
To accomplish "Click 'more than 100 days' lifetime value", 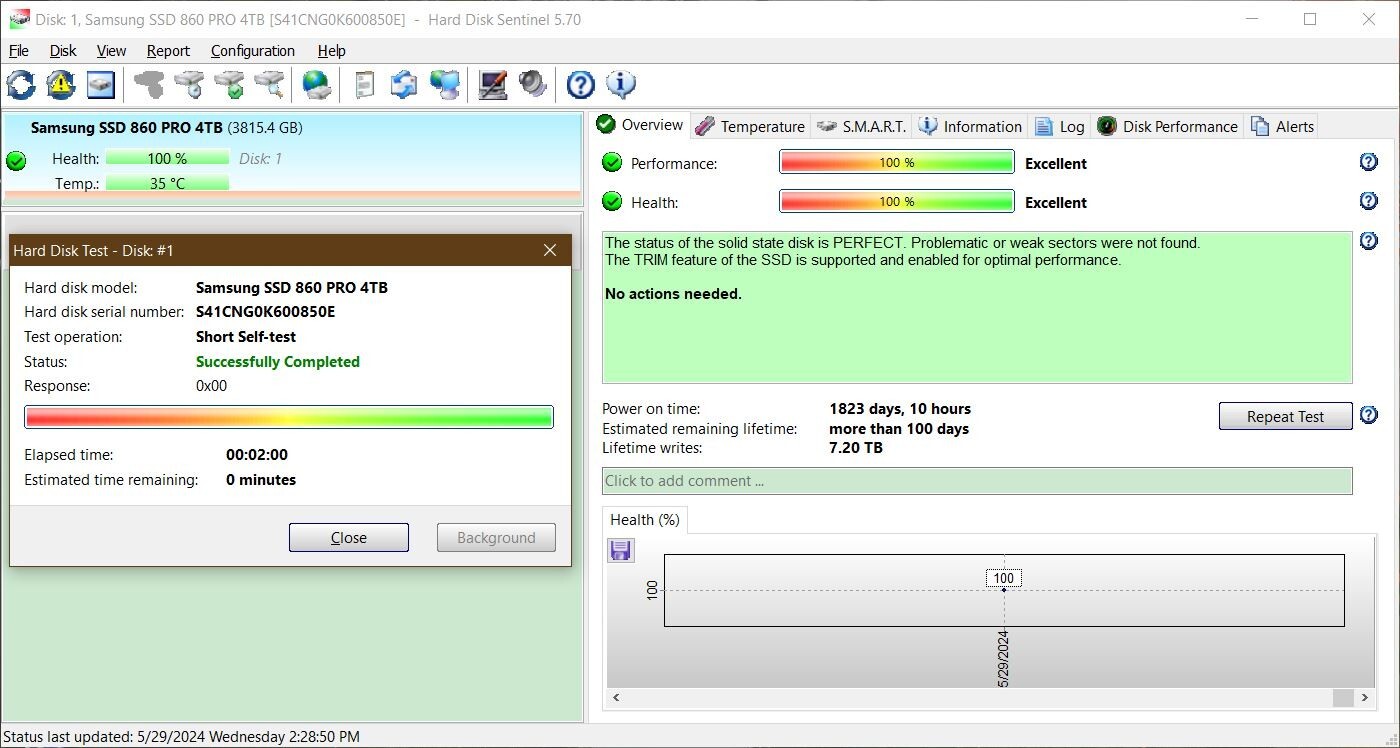I will (x=899, y=428).
